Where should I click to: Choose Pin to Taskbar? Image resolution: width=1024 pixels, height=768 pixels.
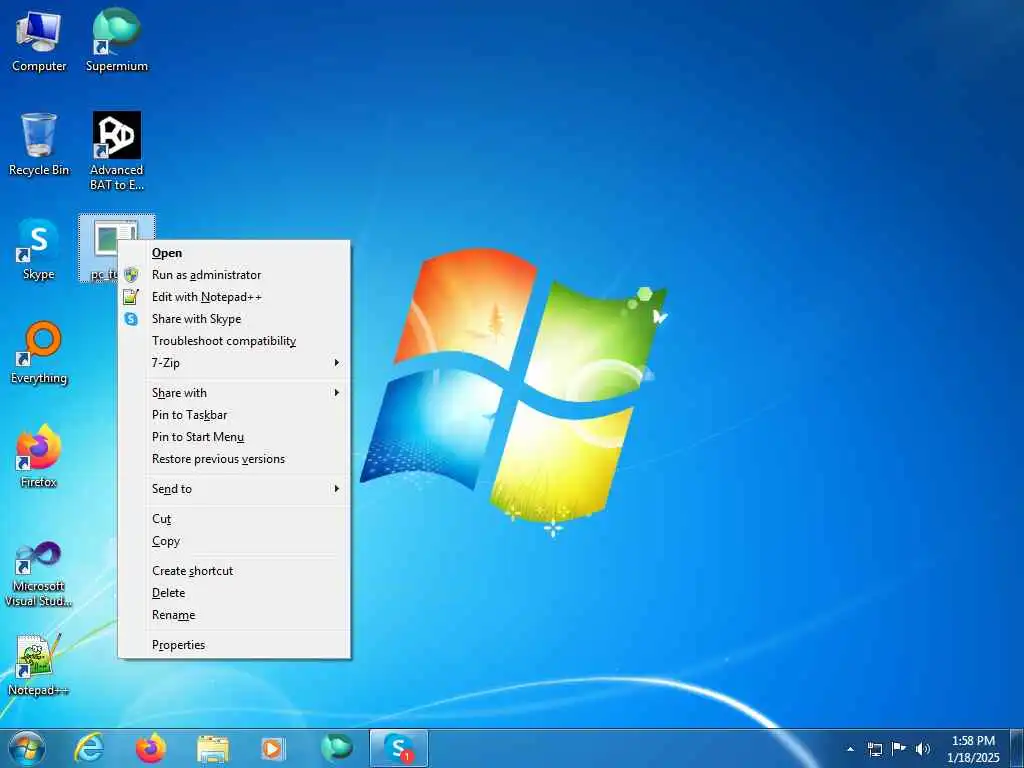click(x=234, y=415)
